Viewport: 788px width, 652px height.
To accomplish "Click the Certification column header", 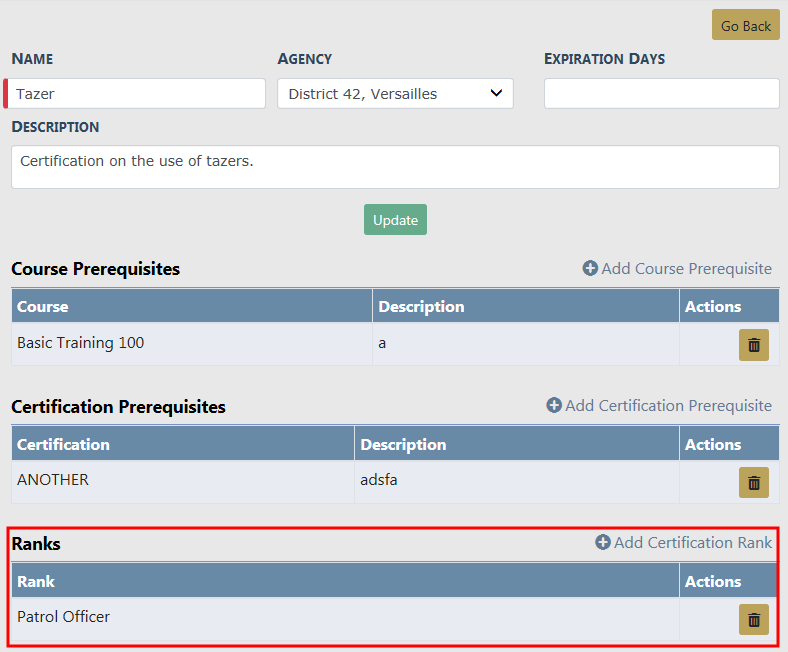I will click(x=63, y=445).
